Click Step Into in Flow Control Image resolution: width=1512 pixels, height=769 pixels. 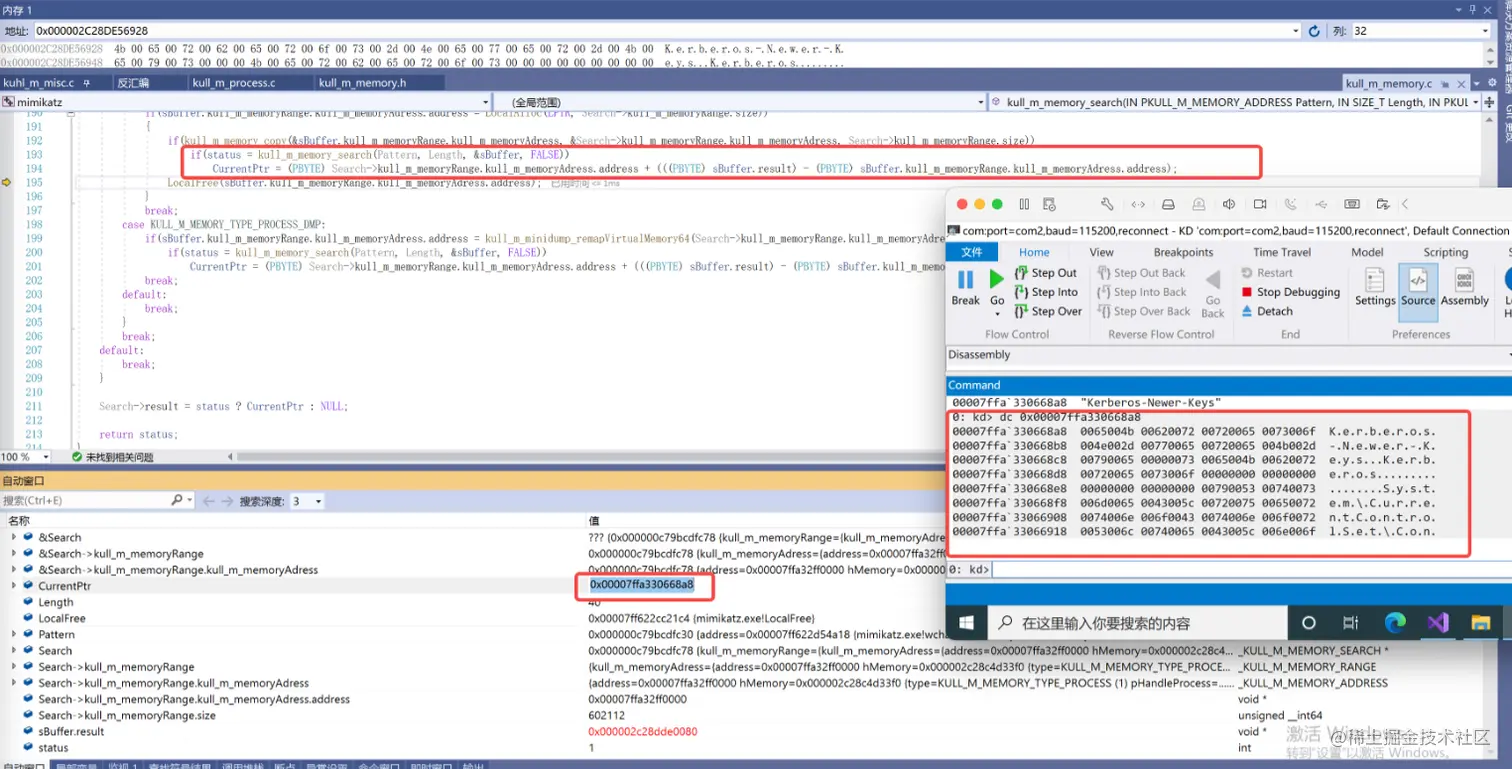coord(1046,292)
